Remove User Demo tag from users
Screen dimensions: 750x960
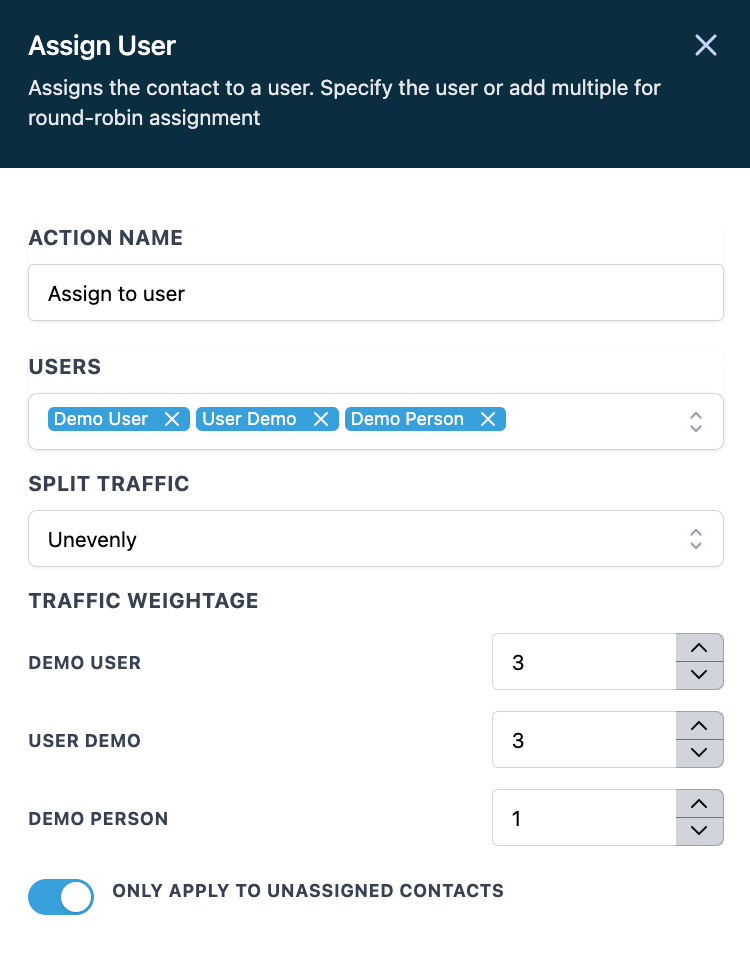click(321, 419)
